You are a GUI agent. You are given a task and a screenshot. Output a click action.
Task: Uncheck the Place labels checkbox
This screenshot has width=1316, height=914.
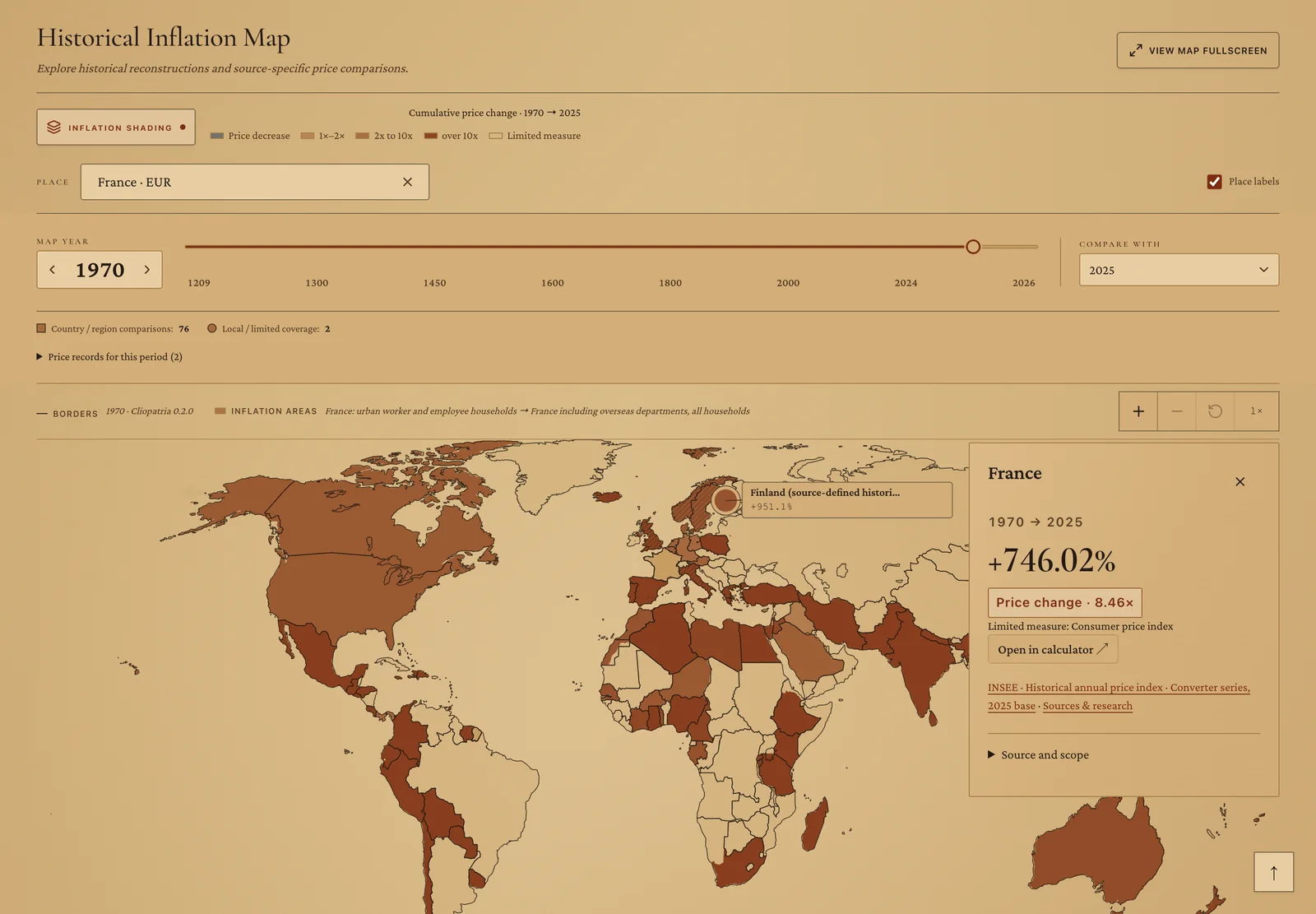tap(1214, 182)
